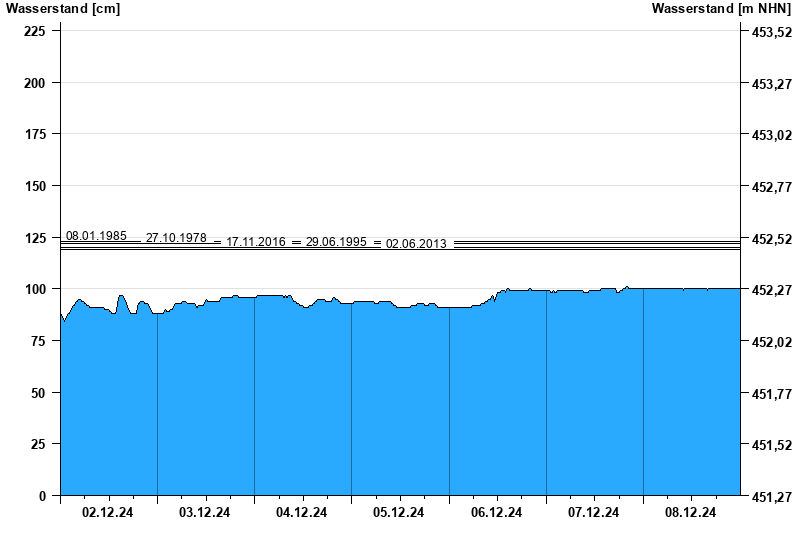Select the 100 cm tick on the left axis

(x=35, y=289)
